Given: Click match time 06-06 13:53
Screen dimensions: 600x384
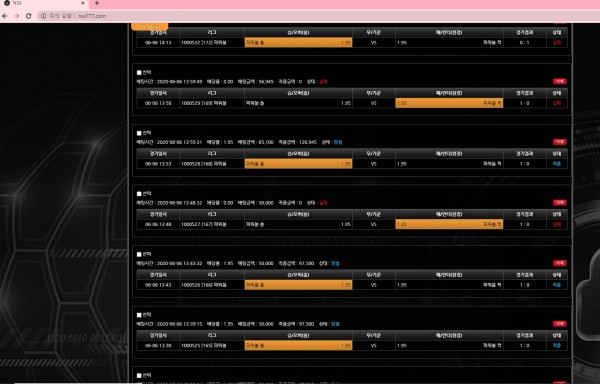Looking at the screenshot, I should (158, 164).
